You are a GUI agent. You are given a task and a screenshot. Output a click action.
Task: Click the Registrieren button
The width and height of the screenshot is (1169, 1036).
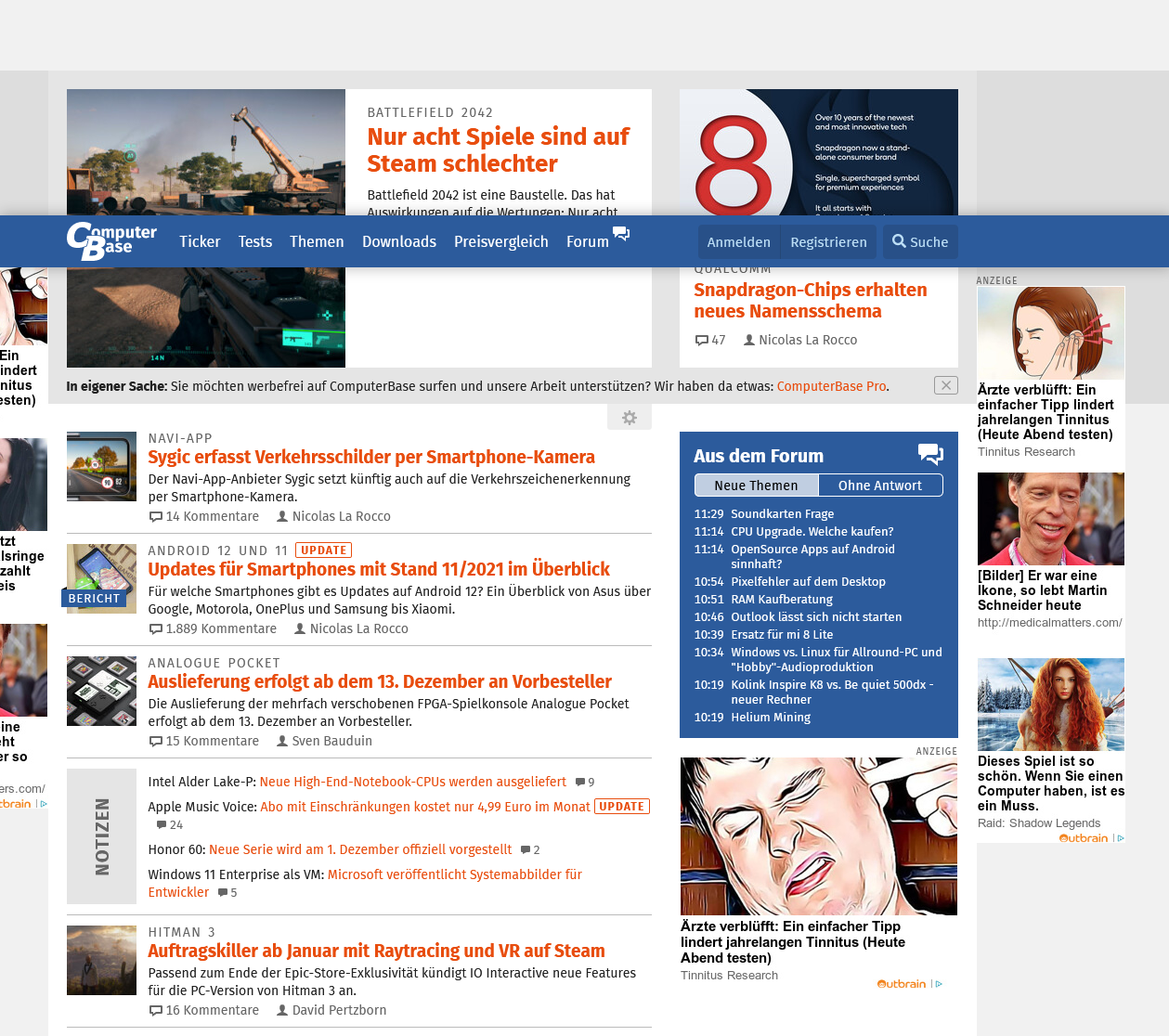coord(828,241)
